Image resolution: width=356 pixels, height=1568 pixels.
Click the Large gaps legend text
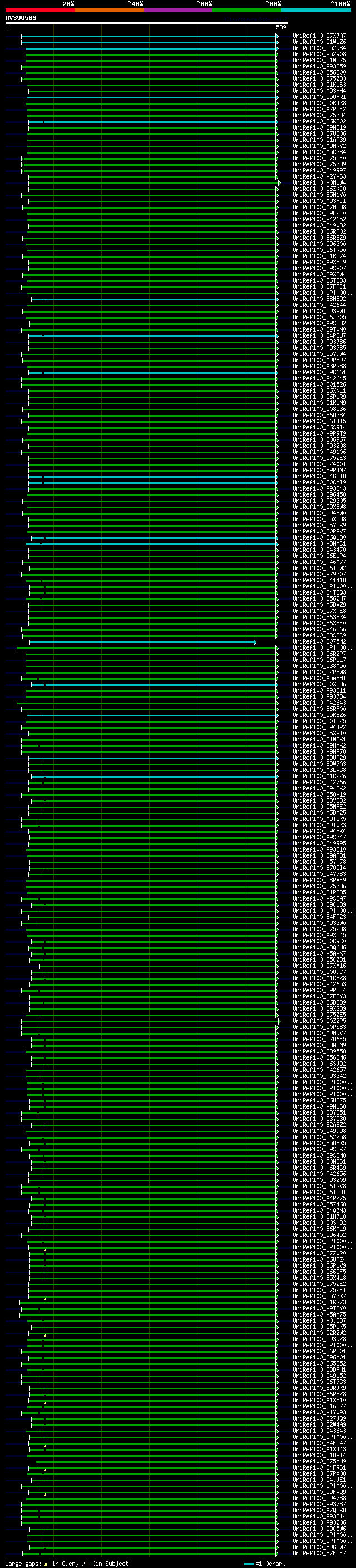coord(68,1563)
